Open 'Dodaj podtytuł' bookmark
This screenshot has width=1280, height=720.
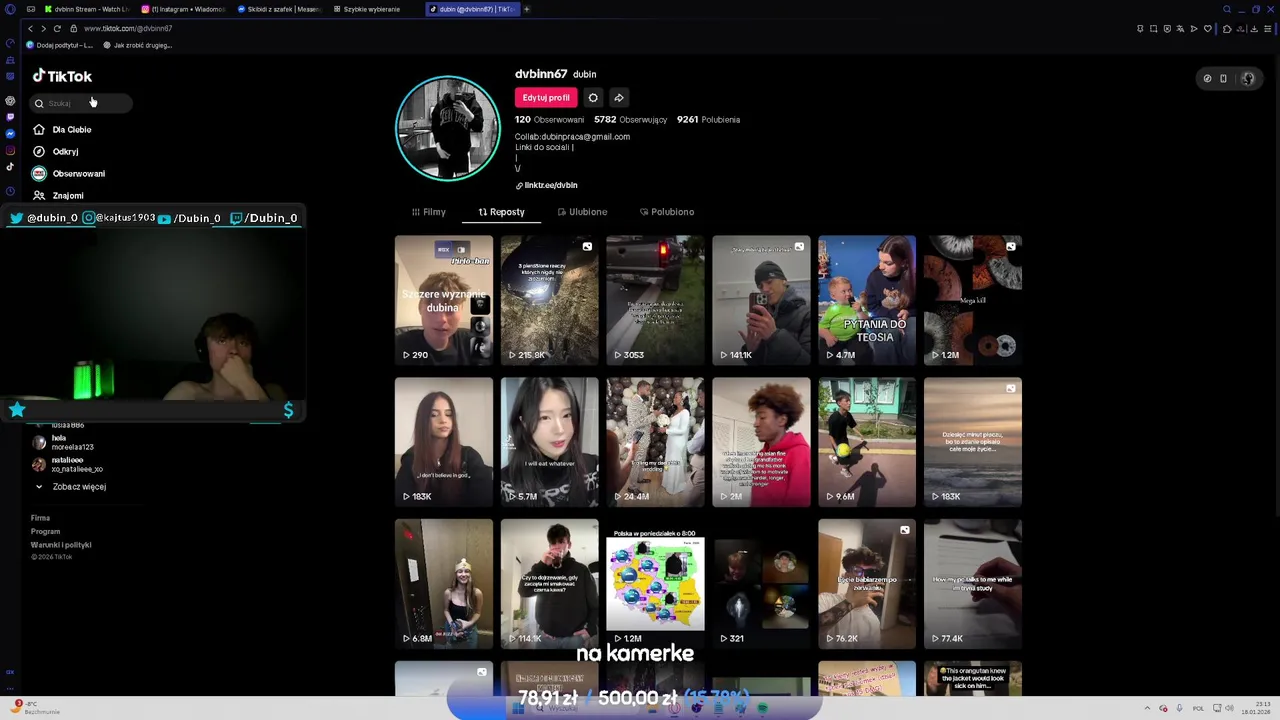tap(59, 45)
